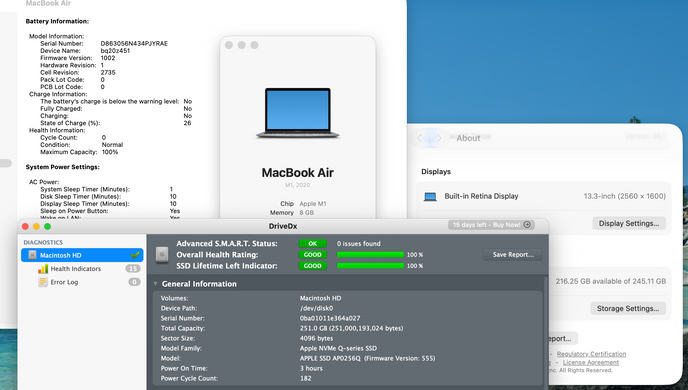688x390 pixels.
Task: Open Error Log in DriveDx sidebar
Action: tap(64, 282)
